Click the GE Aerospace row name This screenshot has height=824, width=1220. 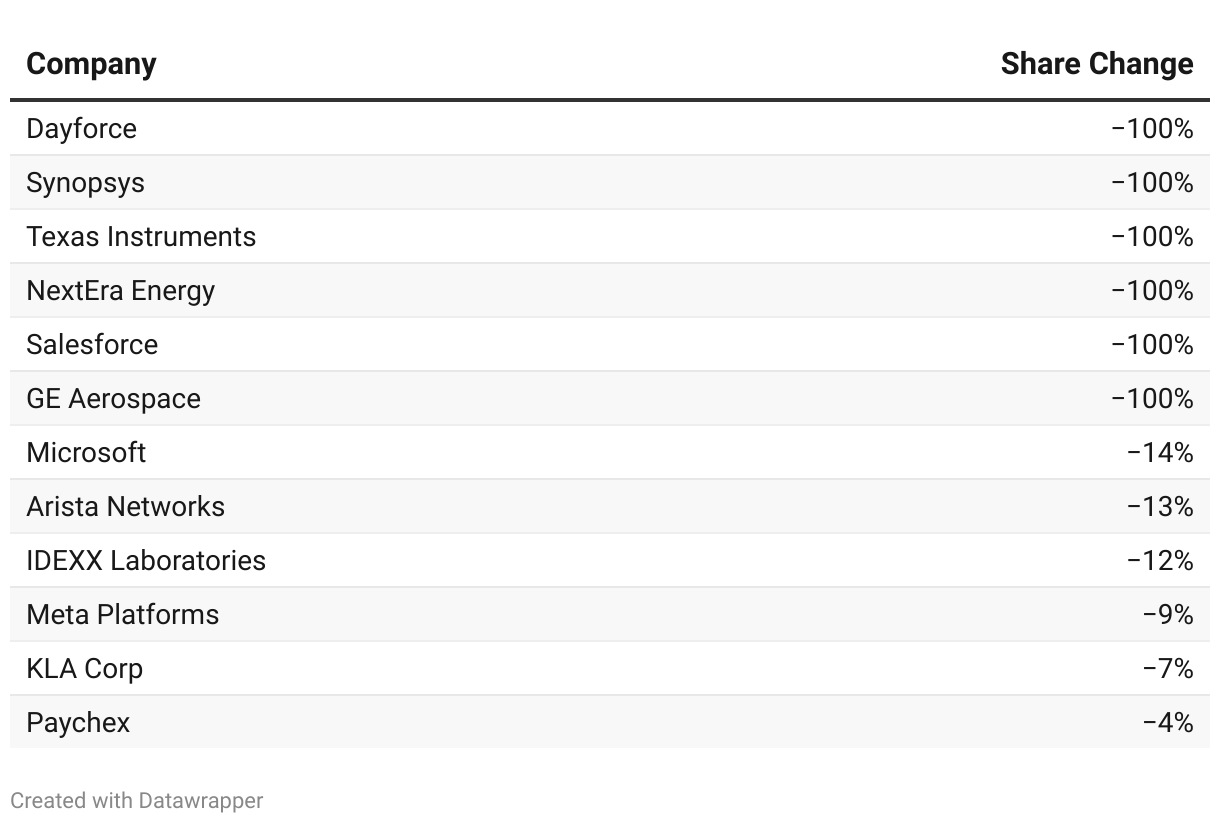[x=113, y=399]
